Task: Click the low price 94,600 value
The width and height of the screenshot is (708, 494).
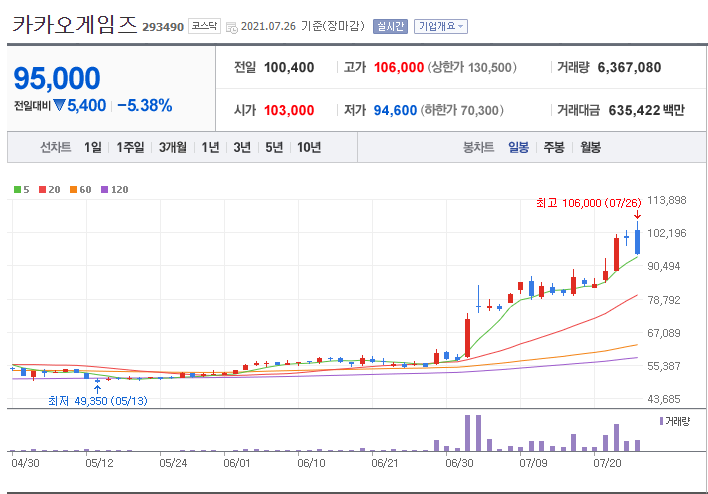Action: [395, 111]
